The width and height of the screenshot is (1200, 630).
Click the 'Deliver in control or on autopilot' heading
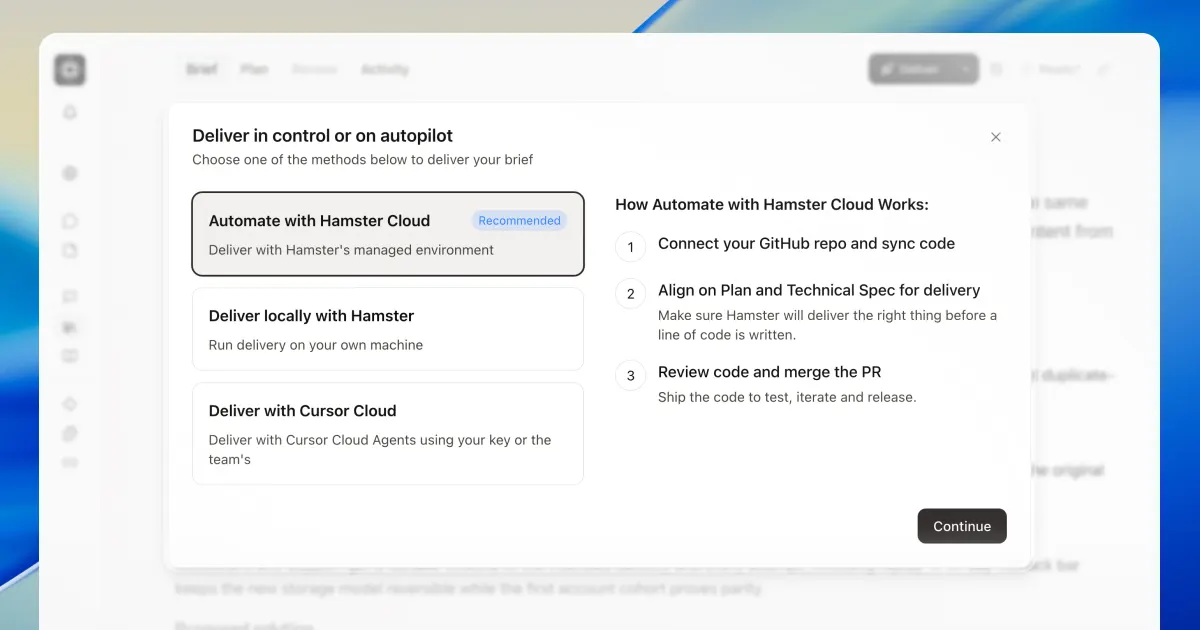(x=322, y=136)
